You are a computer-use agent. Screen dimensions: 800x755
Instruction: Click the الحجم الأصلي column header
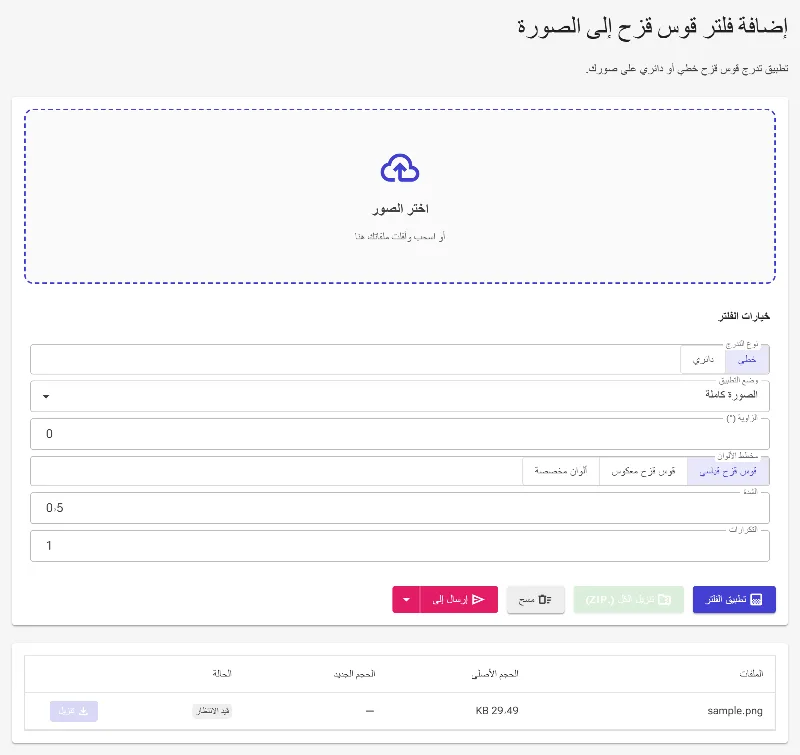click(x=495, y=674)
